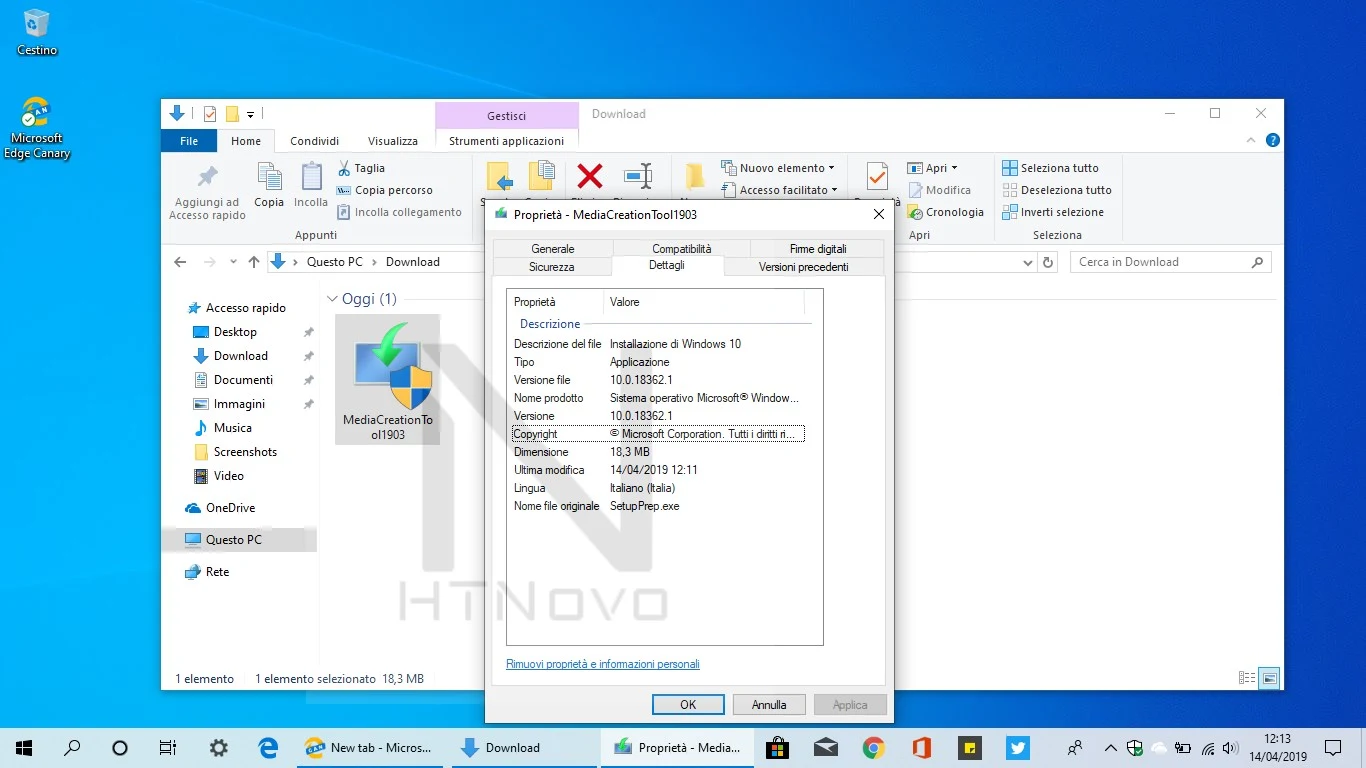Viewport: 1366px width, 768px height.
Task: Click Inverti selezione
Action: pyautogui.click(x=1053, y=212)
